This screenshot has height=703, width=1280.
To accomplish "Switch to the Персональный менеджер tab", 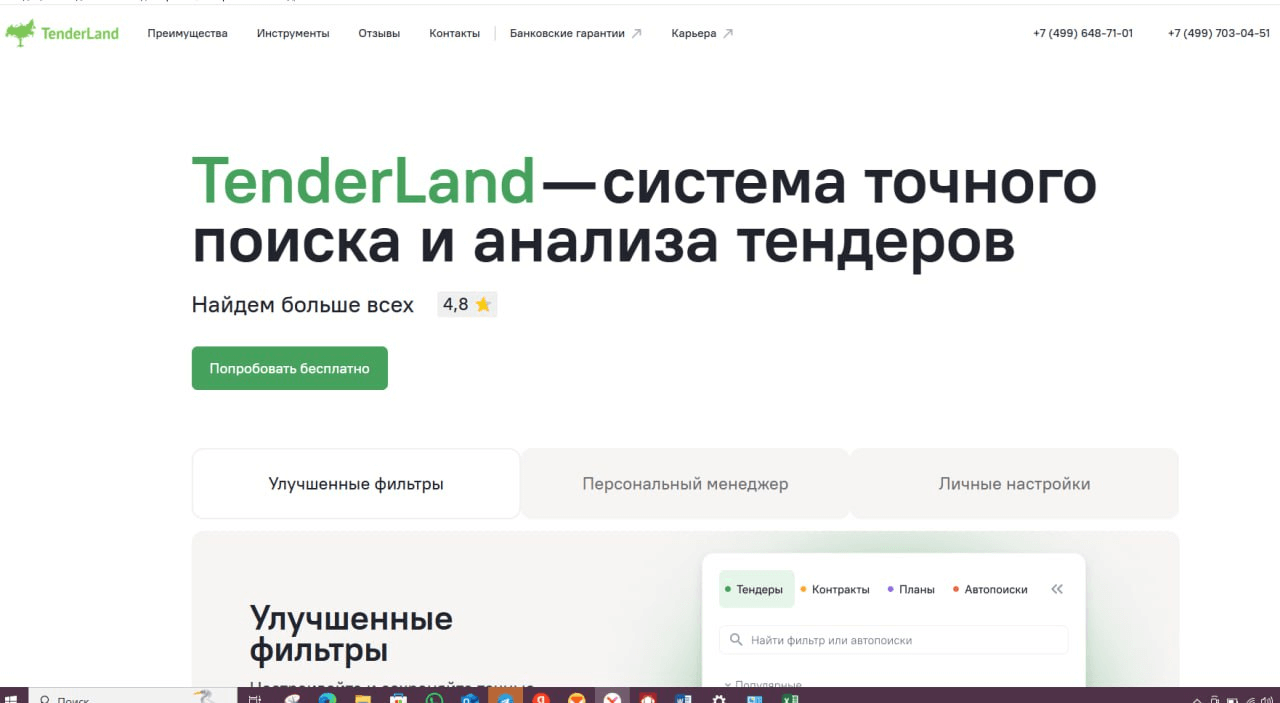I will 685,484.
